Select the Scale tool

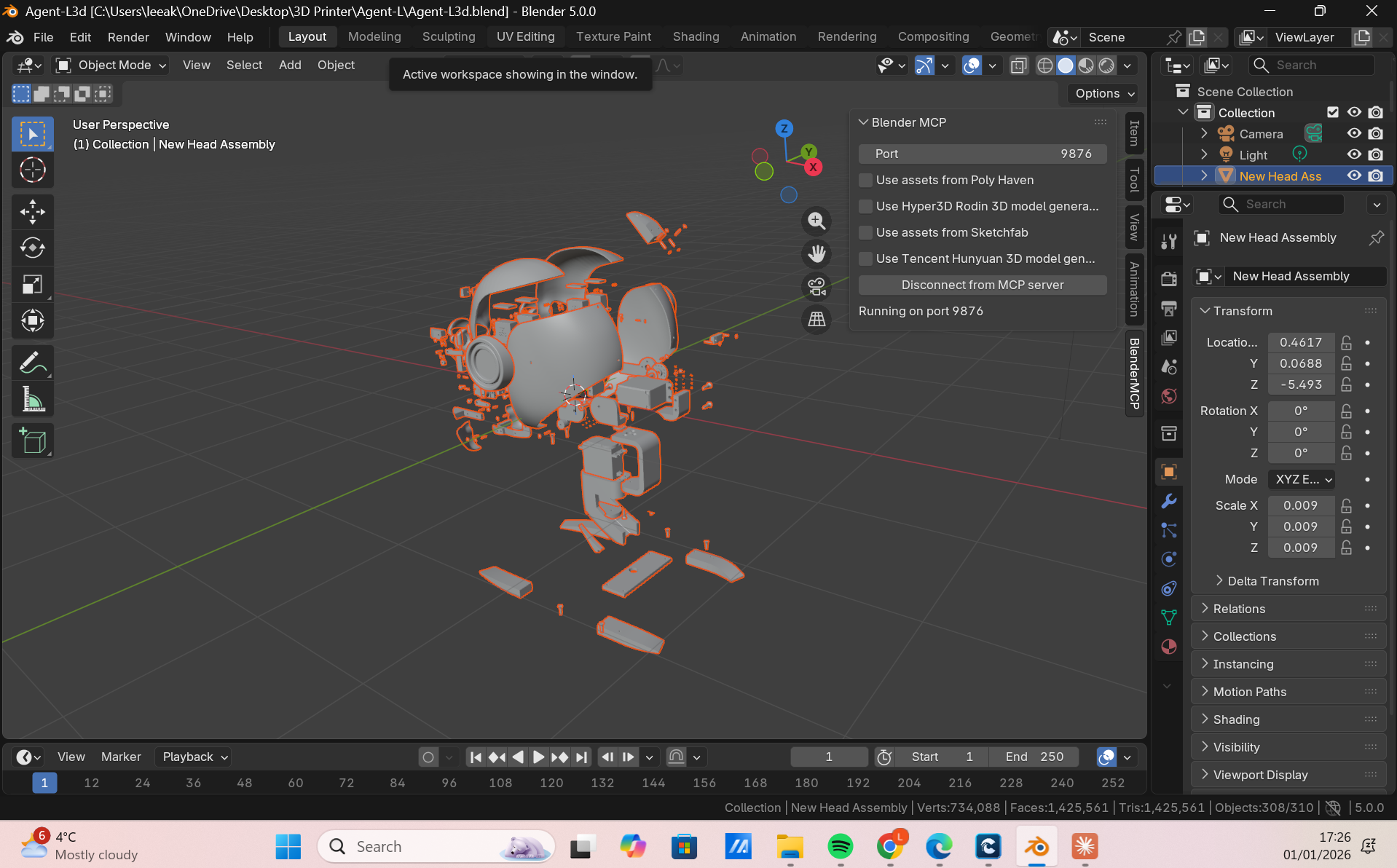click(x=32, y=285)
